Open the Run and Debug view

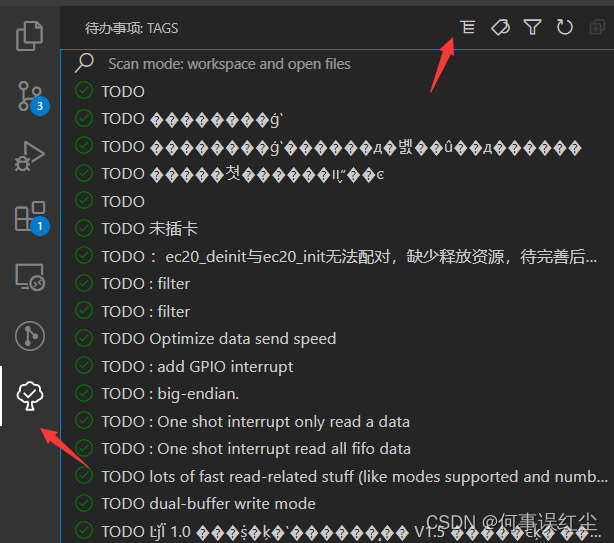[x=29, y=157]
